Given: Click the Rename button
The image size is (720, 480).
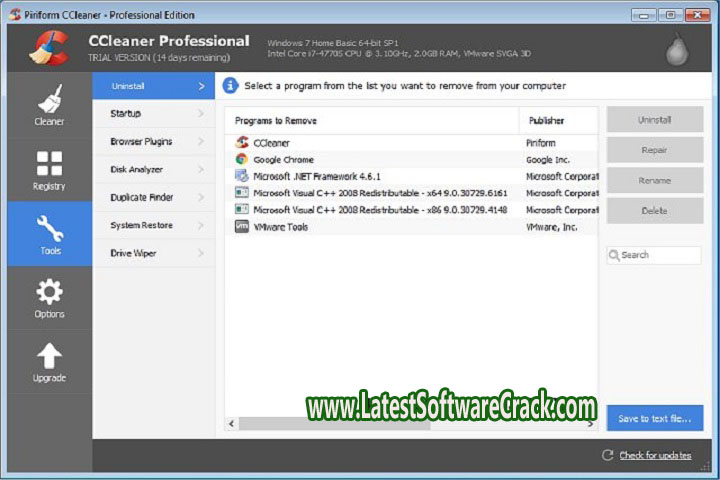Looking at the screenshot, I should [655, 181].
